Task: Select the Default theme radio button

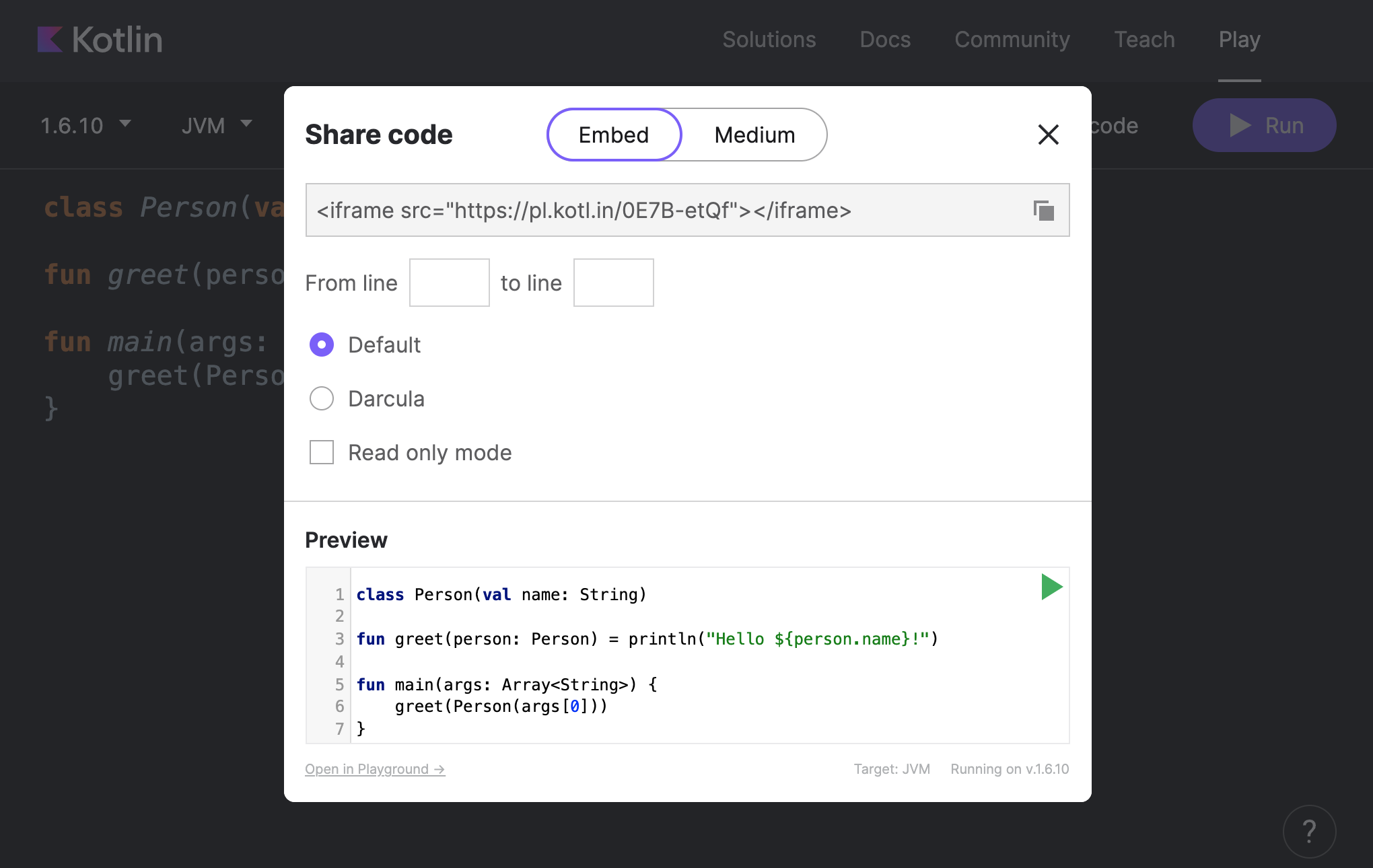Action: point(321,344)
